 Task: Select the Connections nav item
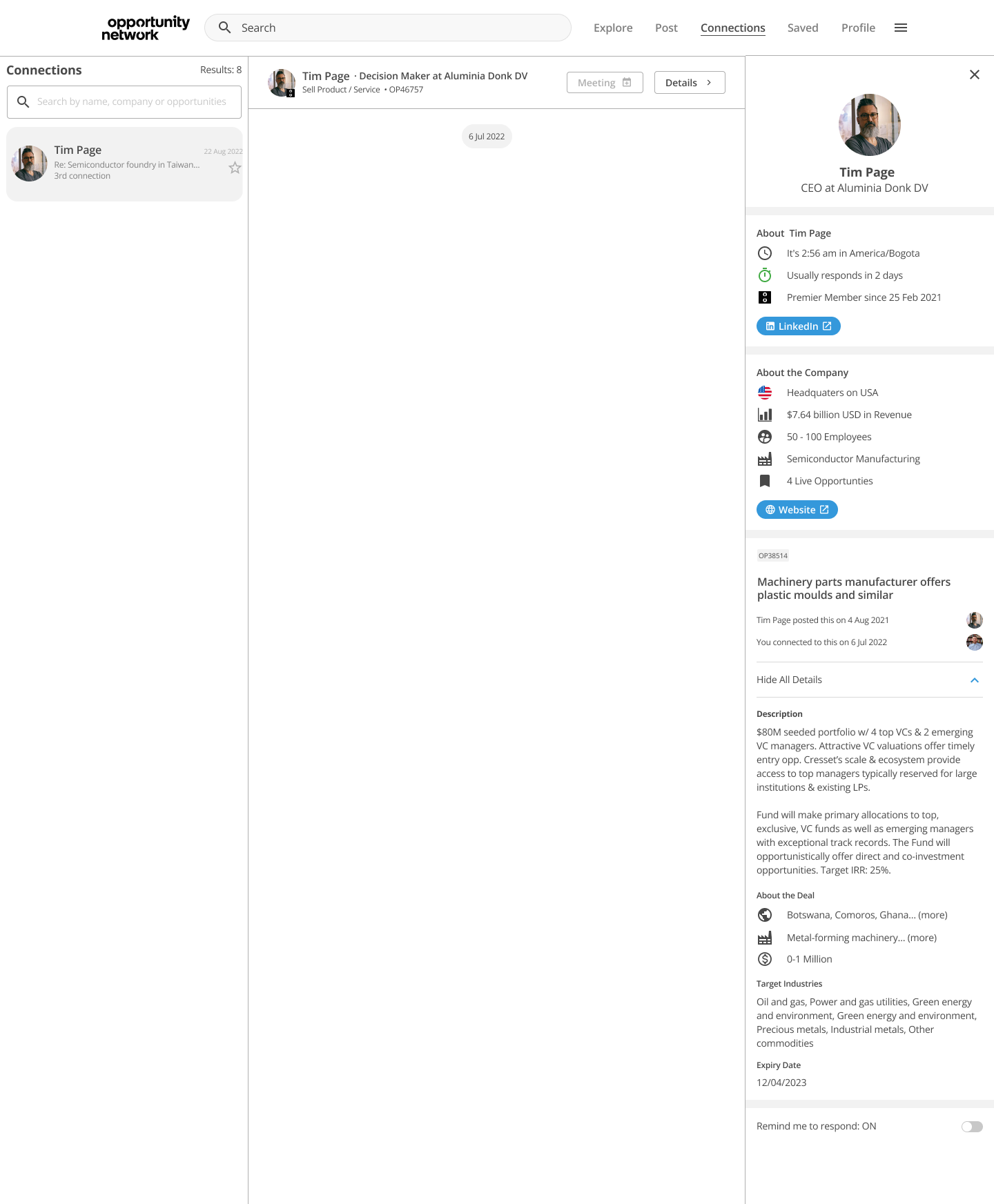(733, 28)
